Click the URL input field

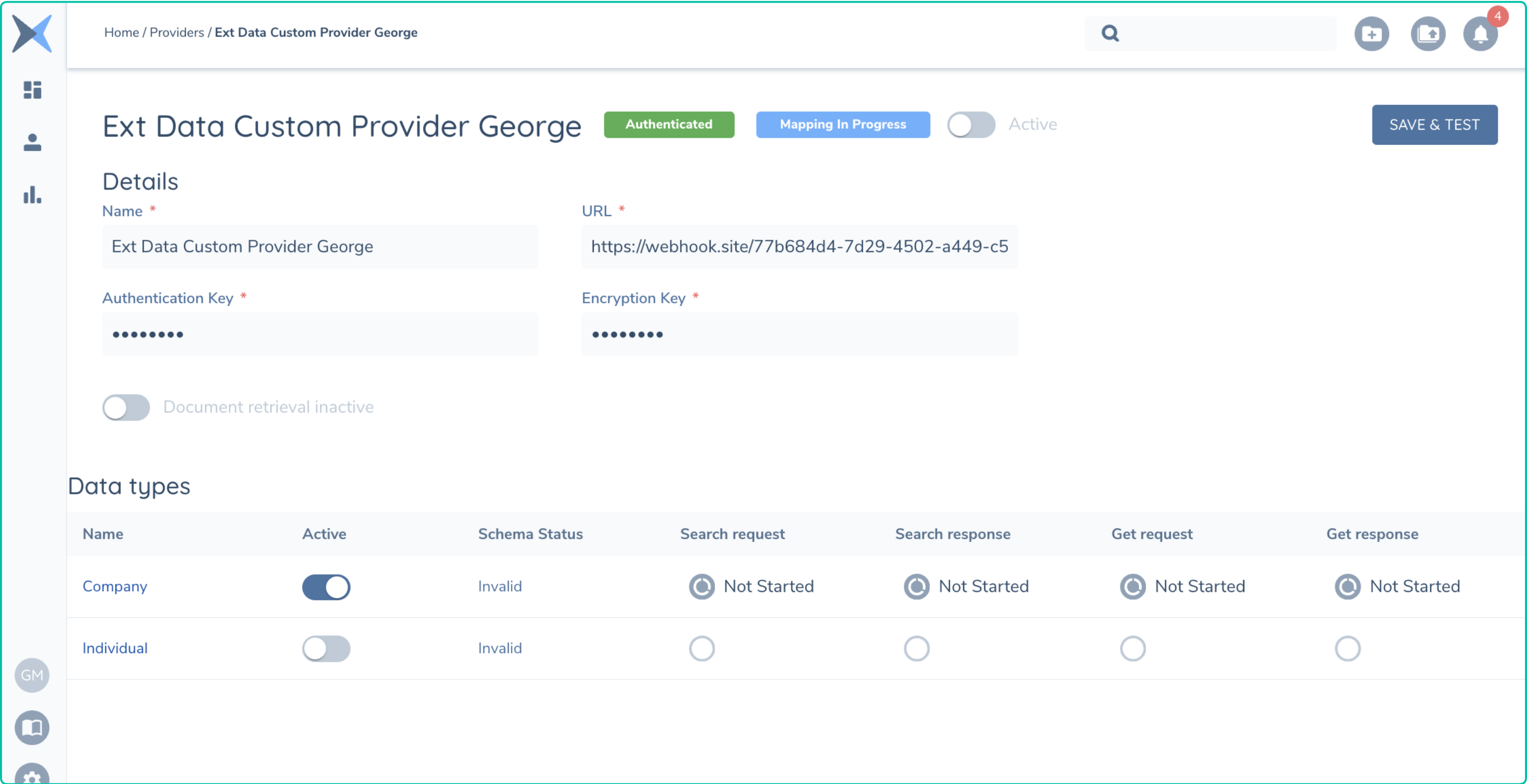[x=799, y=246]
